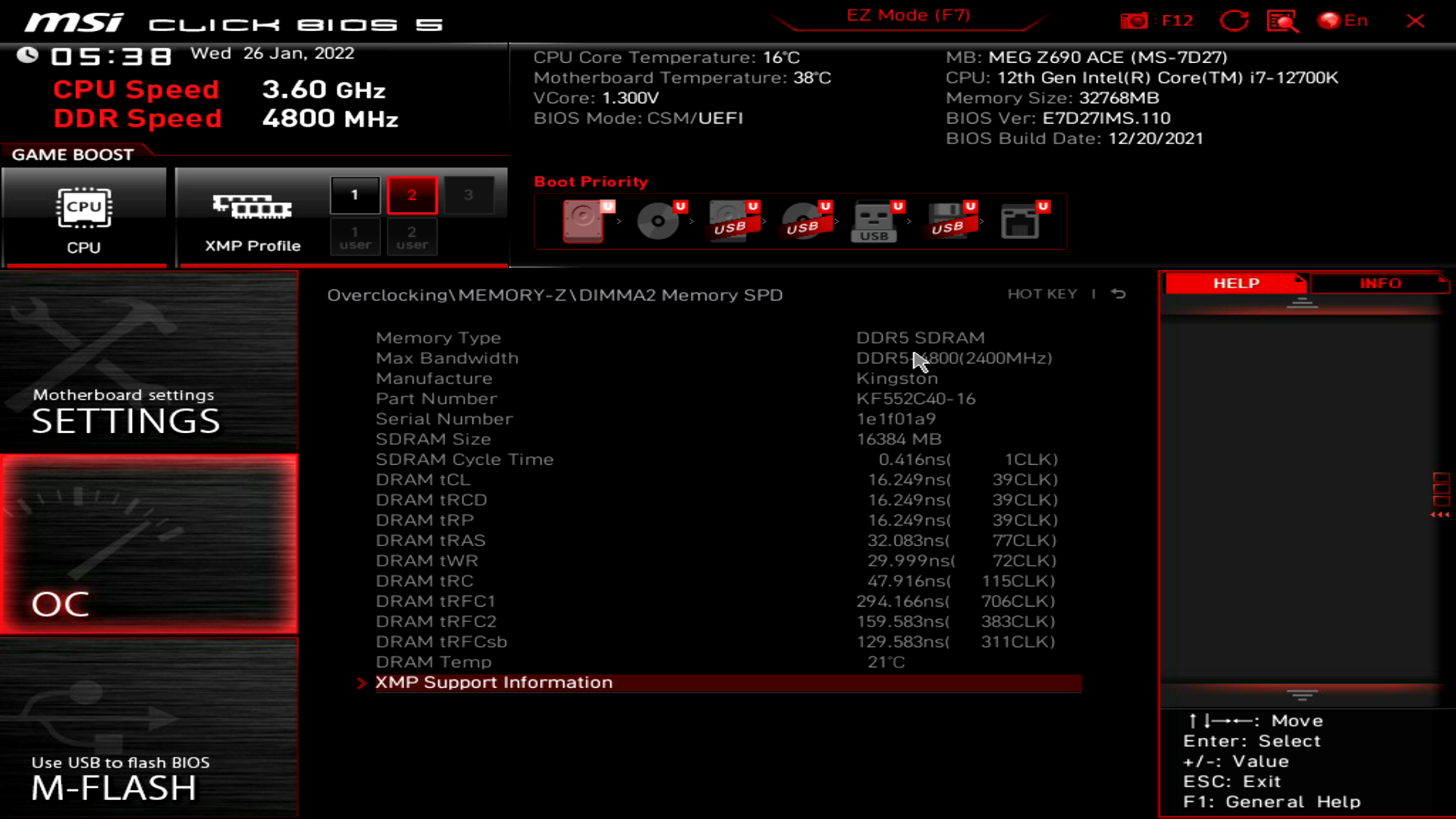
Task: Enable XMP Profile 1
Action: (x=354, y=194)
